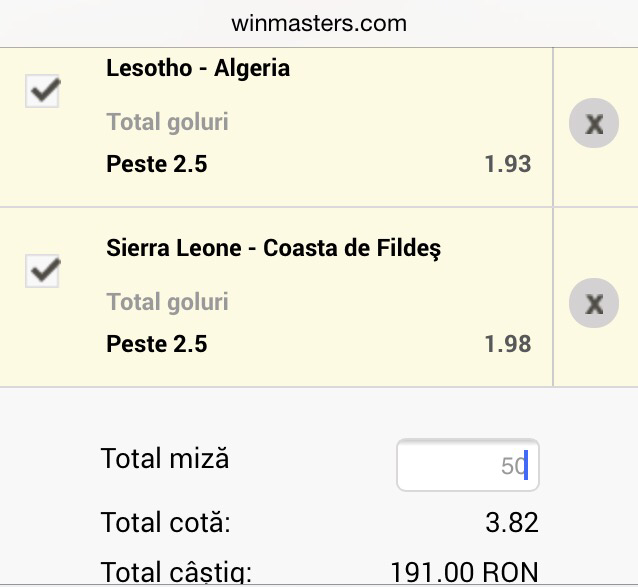Click Total goluri under Sierra Leone match

pos(167,302)
